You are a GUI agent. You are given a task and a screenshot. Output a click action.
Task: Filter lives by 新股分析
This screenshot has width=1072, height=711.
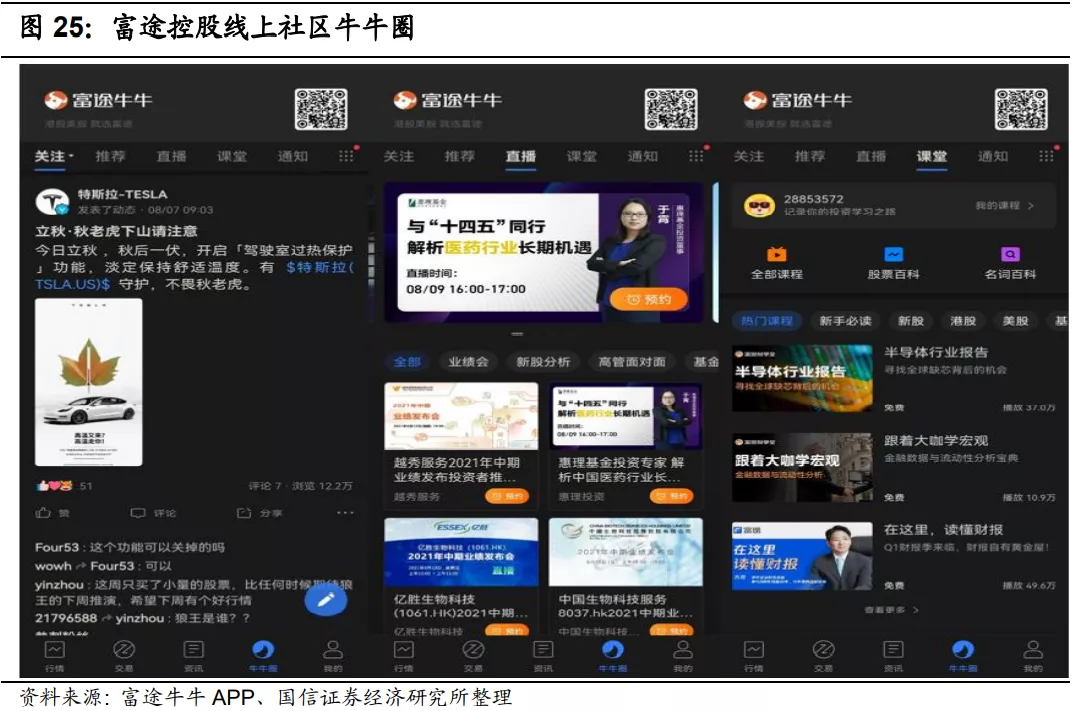543,362
